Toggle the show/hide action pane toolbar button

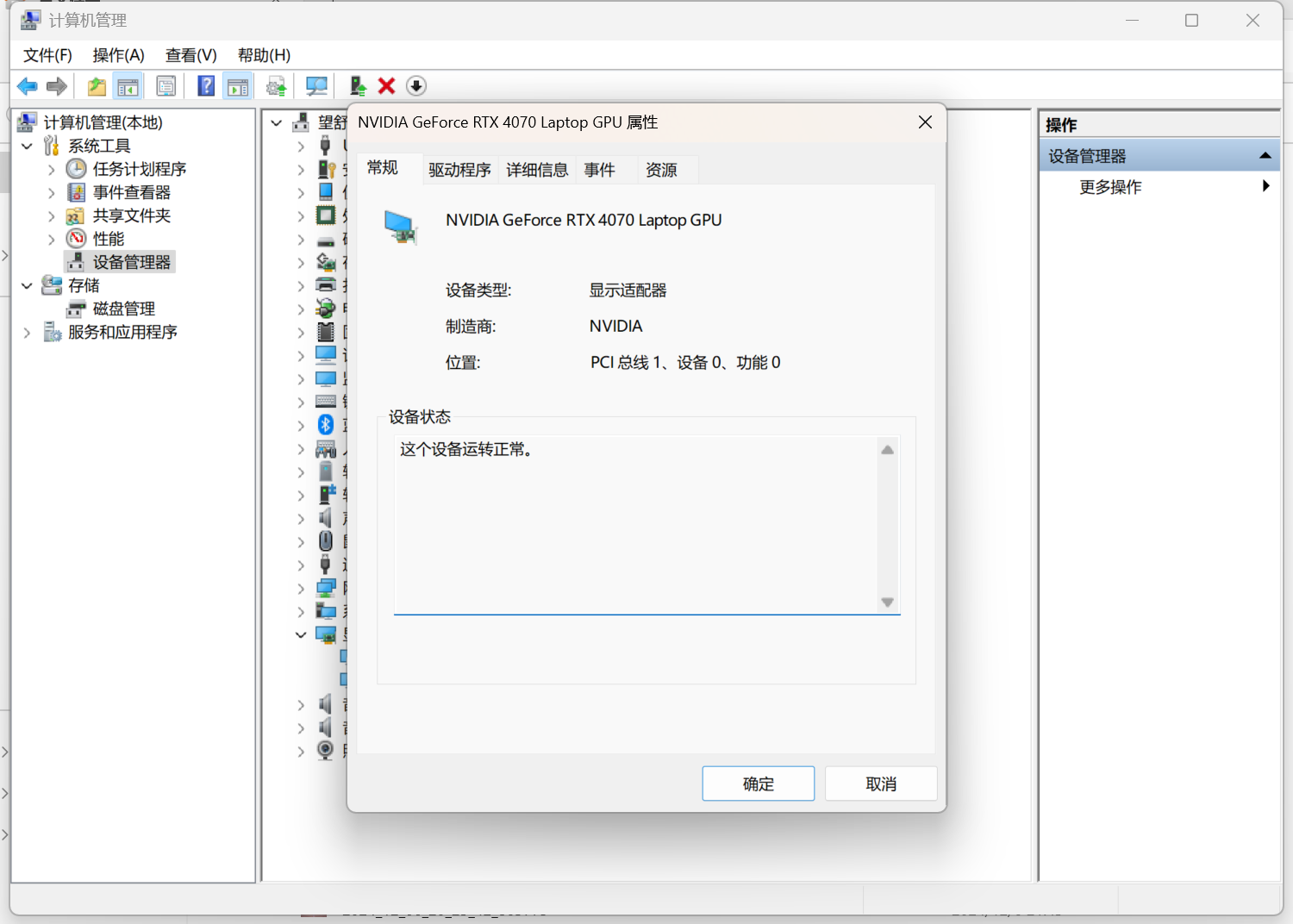tap(237, 86)
